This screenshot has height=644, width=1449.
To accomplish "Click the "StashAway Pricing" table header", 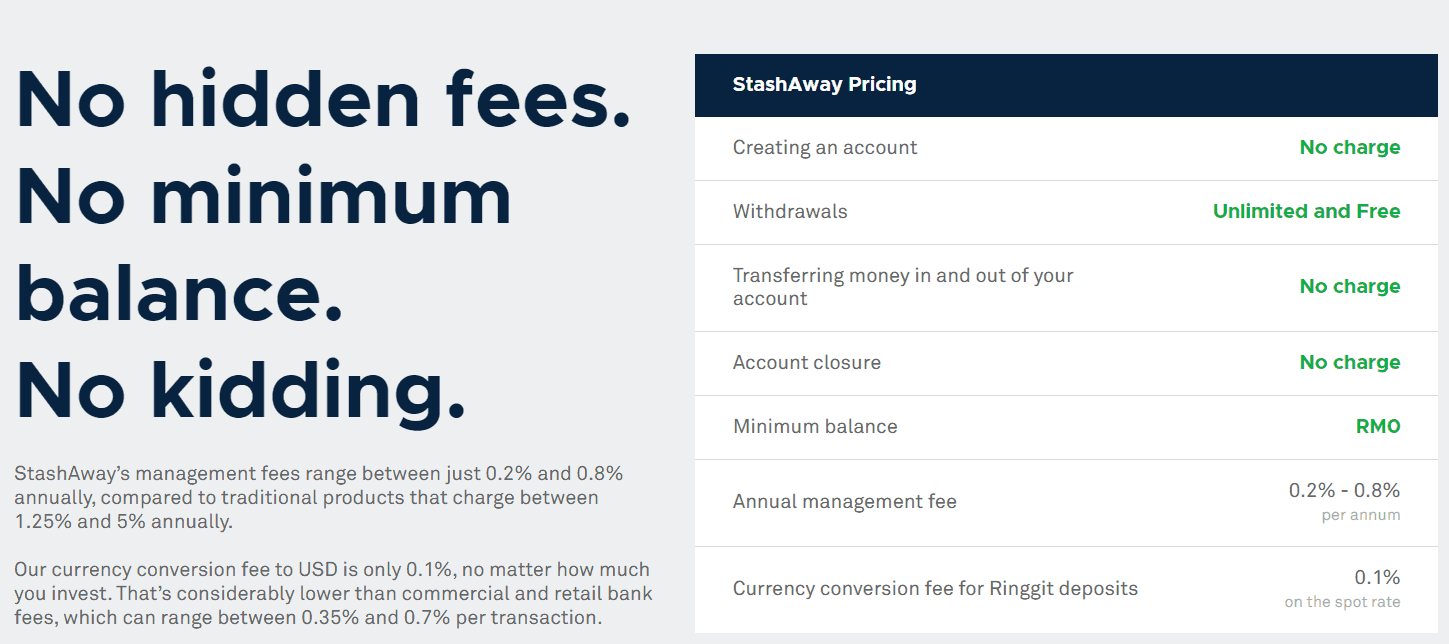I will click(824, 85).
